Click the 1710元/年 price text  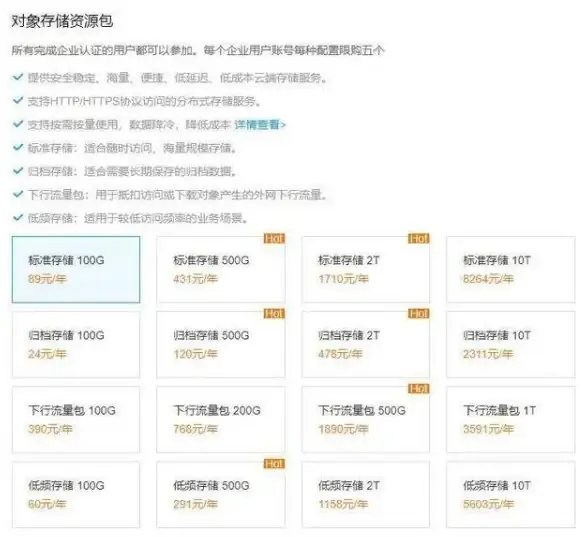click(x=344, y=279)
